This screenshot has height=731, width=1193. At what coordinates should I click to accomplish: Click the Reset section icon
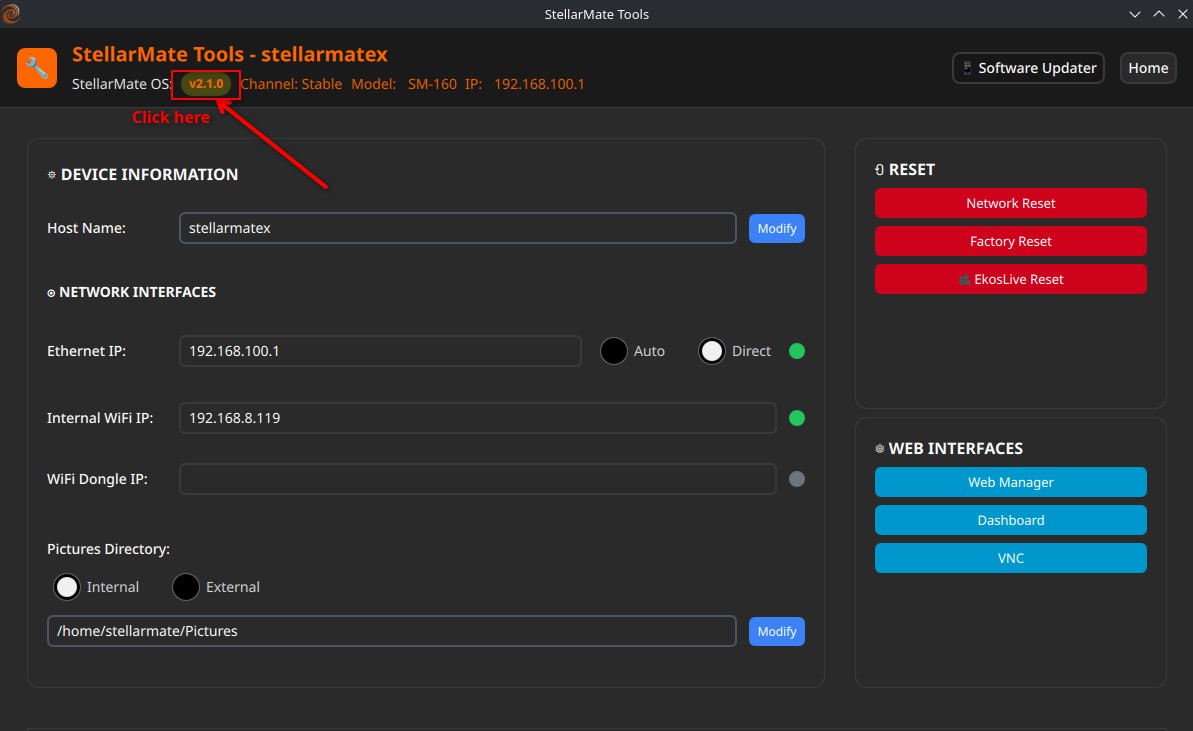click(880, 170)
